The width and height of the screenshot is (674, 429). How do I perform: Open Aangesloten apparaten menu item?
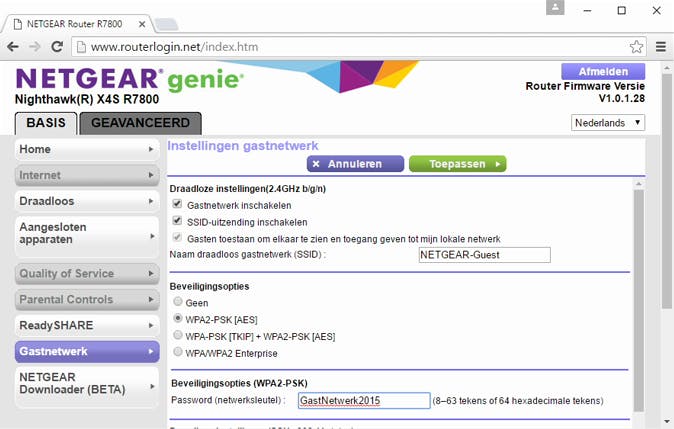tap(87, 236)
